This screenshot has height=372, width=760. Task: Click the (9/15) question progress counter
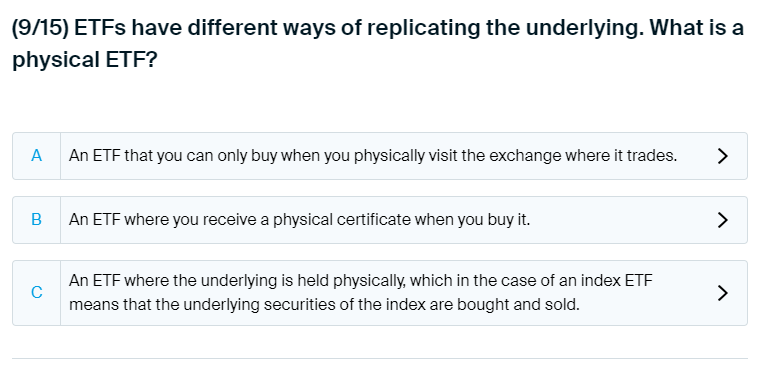click(x=41, y=28)
